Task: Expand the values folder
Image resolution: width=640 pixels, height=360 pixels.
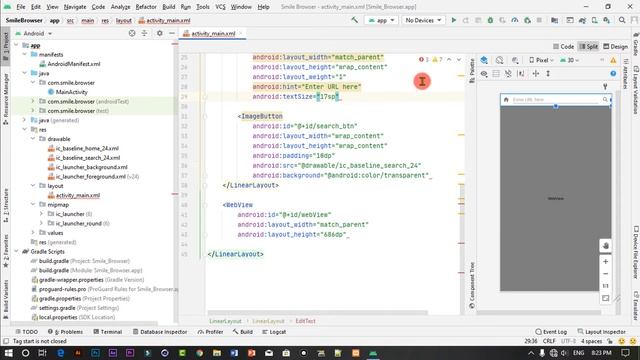Action: (x=33, y=233)
